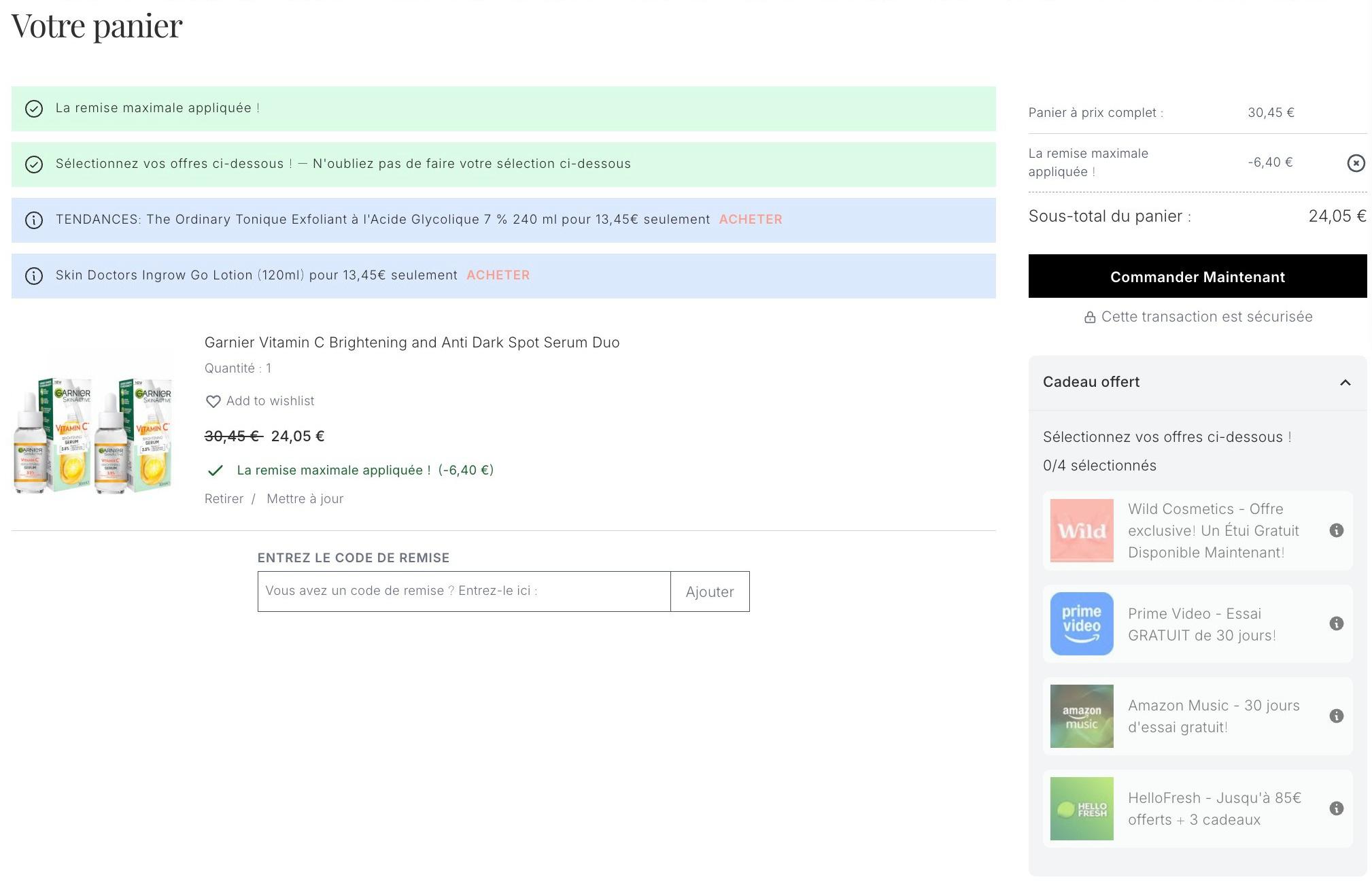Click Commander Maintenant button
Image resolution: width=1372 pixels, height=892 pixels.
pyautogui.click(x=1197, y=277)
